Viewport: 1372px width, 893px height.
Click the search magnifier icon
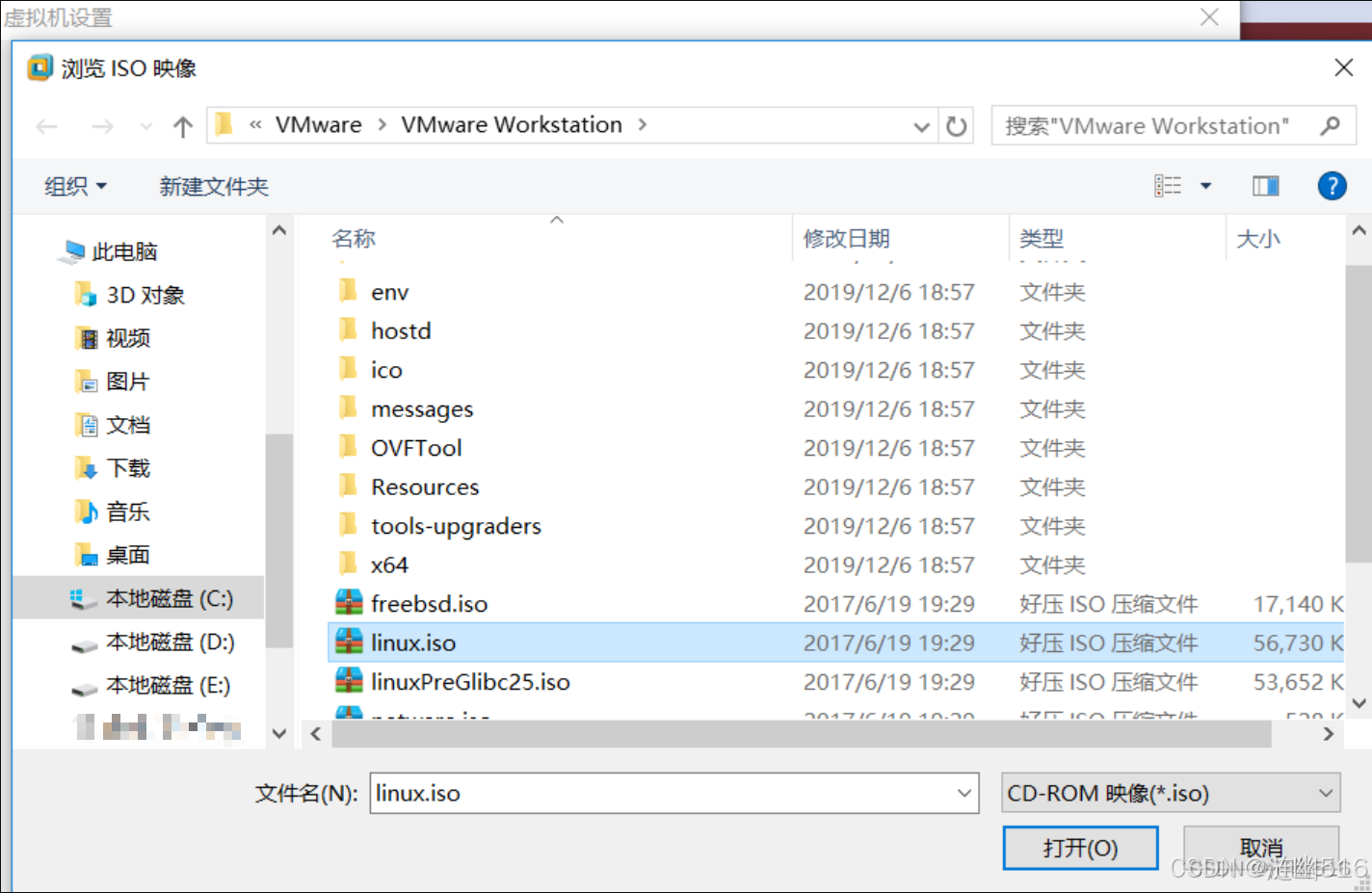[1331, 126]
